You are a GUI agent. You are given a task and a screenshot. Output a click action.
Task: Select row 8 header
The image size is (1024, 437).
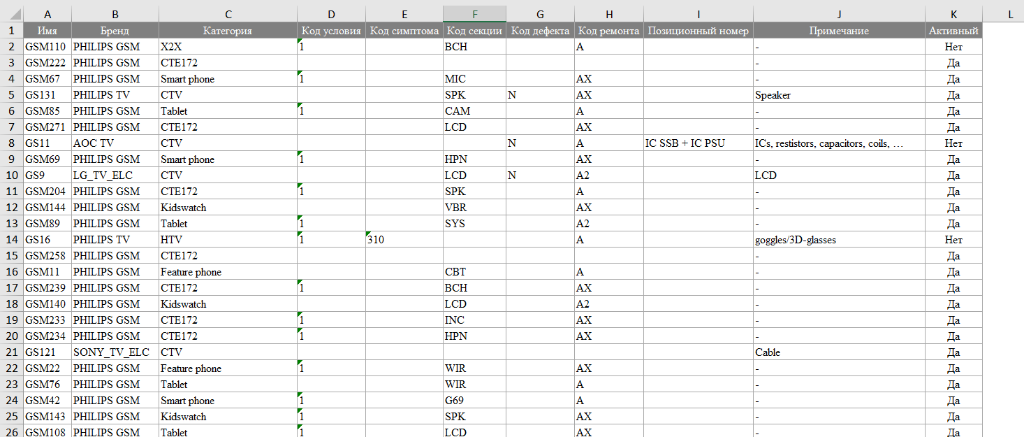pos(11,142)
